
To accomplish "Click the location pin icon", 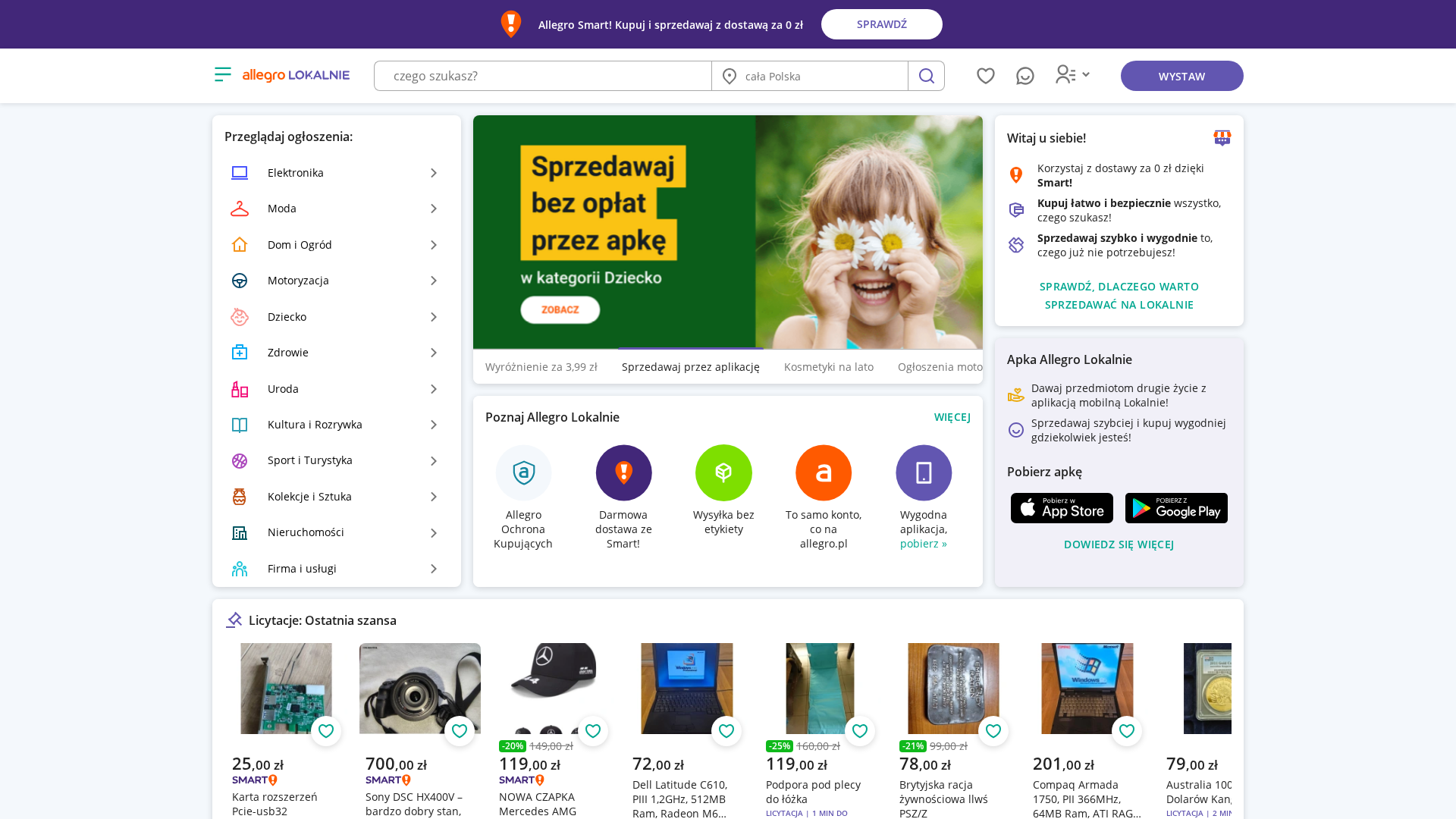I will tap(729, 76).
